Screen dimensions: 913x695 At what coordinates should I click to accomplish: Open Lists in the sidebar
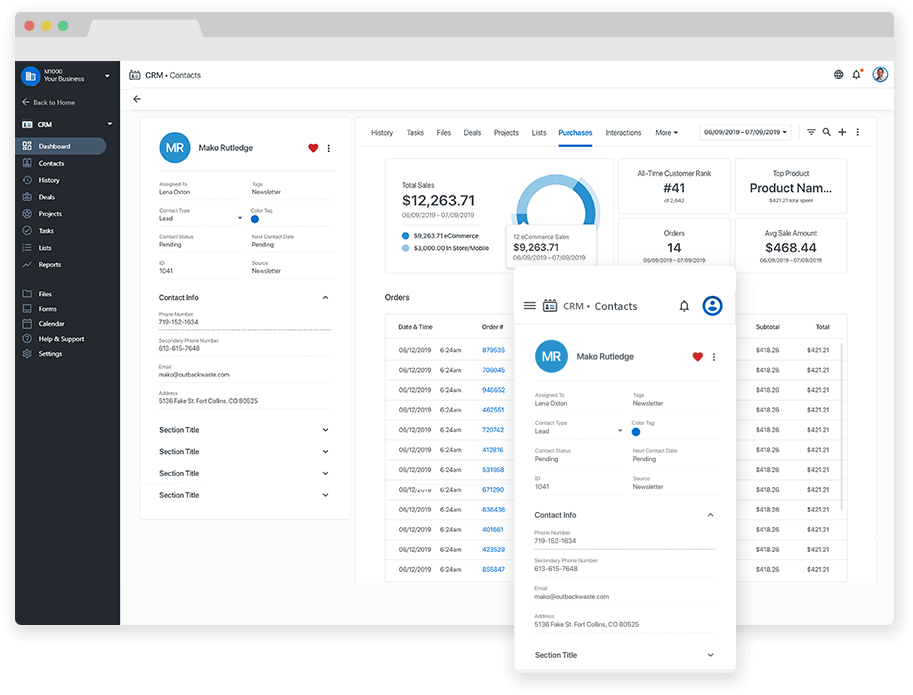(45, 248)
